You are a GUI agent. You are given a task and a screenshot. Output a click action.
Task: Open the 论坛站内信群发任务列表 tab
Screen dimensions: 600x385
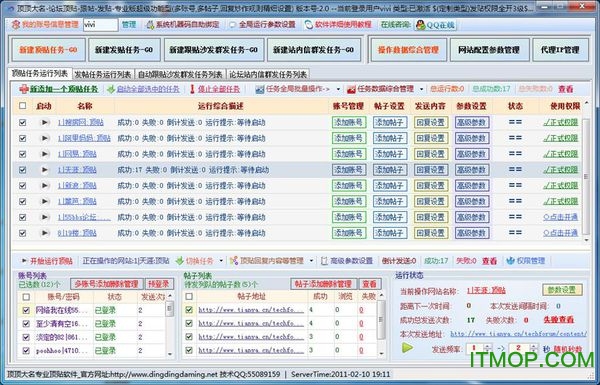(268, 74)
